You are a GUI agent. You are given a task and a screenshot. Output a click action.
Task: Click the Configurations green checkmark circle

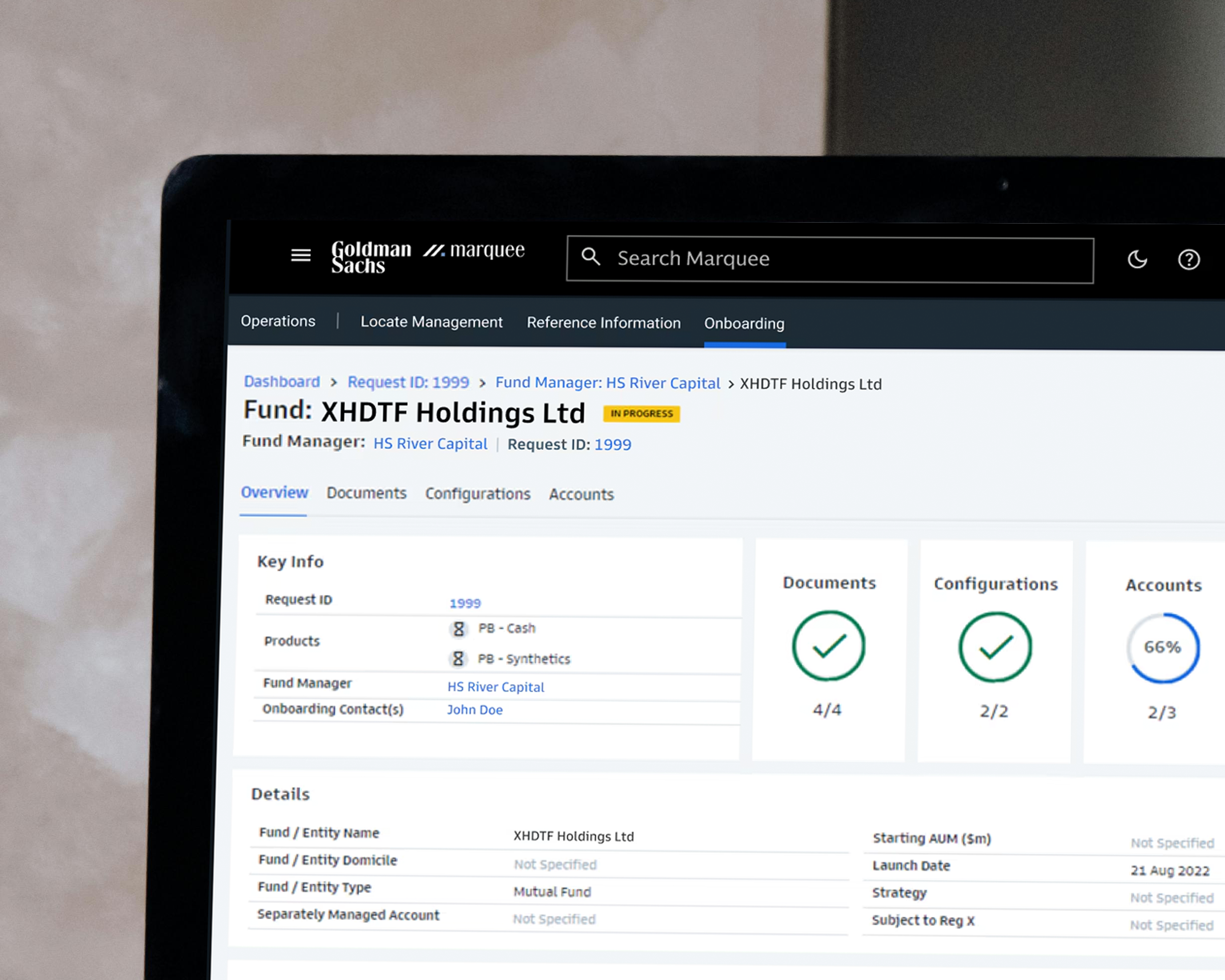[x=995, y=647]
